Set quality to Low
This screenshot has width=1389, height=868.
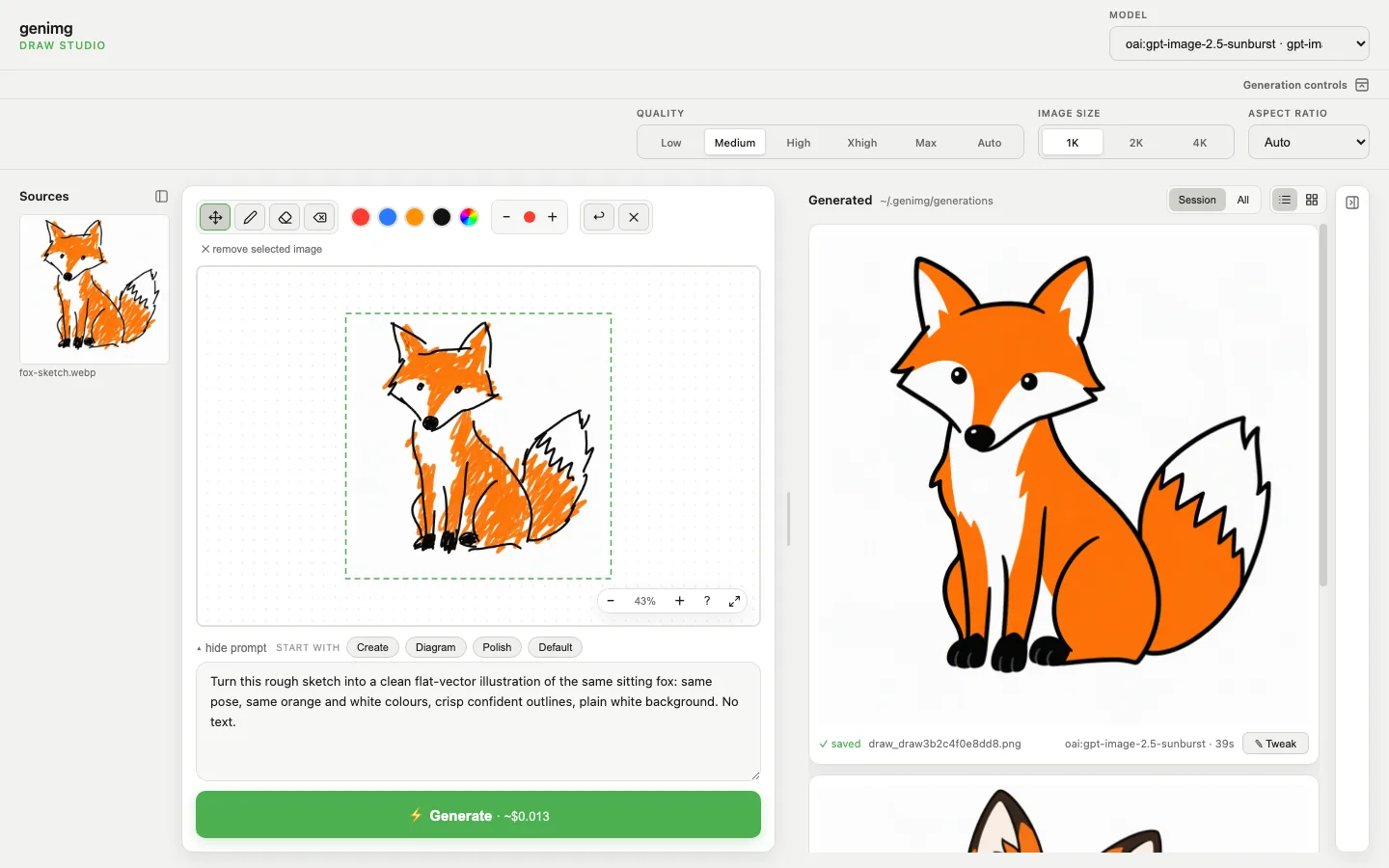671,143
